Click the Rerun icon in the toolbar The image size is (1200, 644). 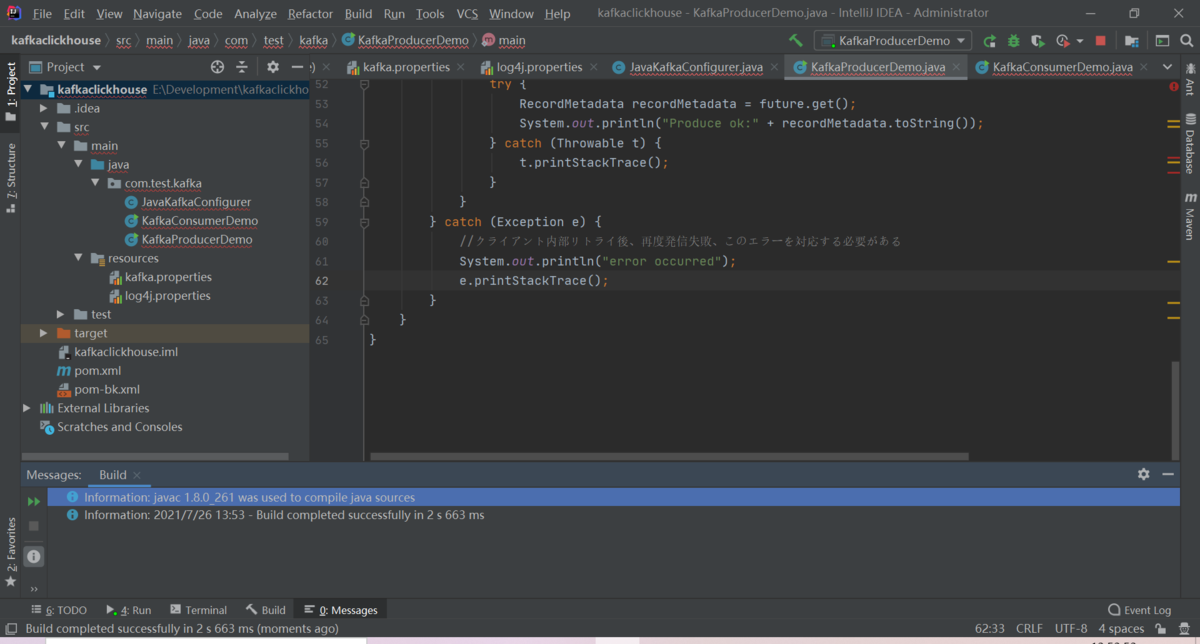[x=990, y=41]
